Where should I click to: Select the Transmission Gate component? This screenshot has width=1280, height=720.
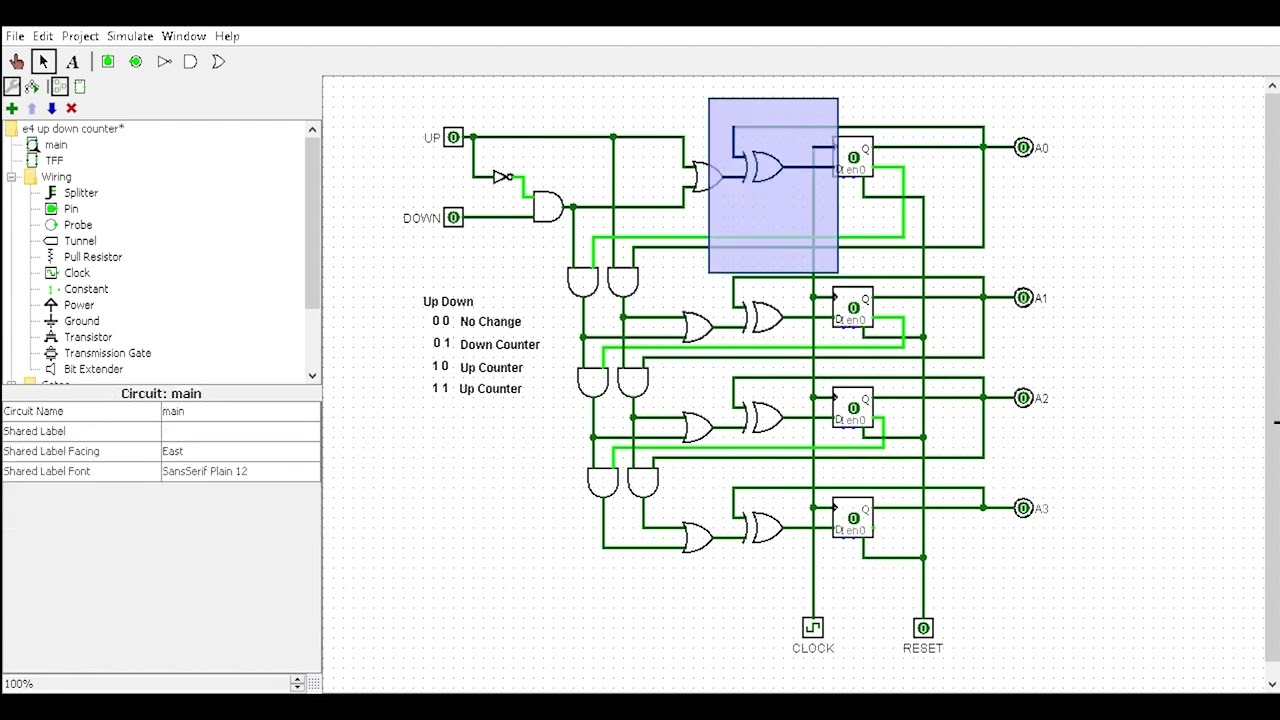[x=107, y=353]
